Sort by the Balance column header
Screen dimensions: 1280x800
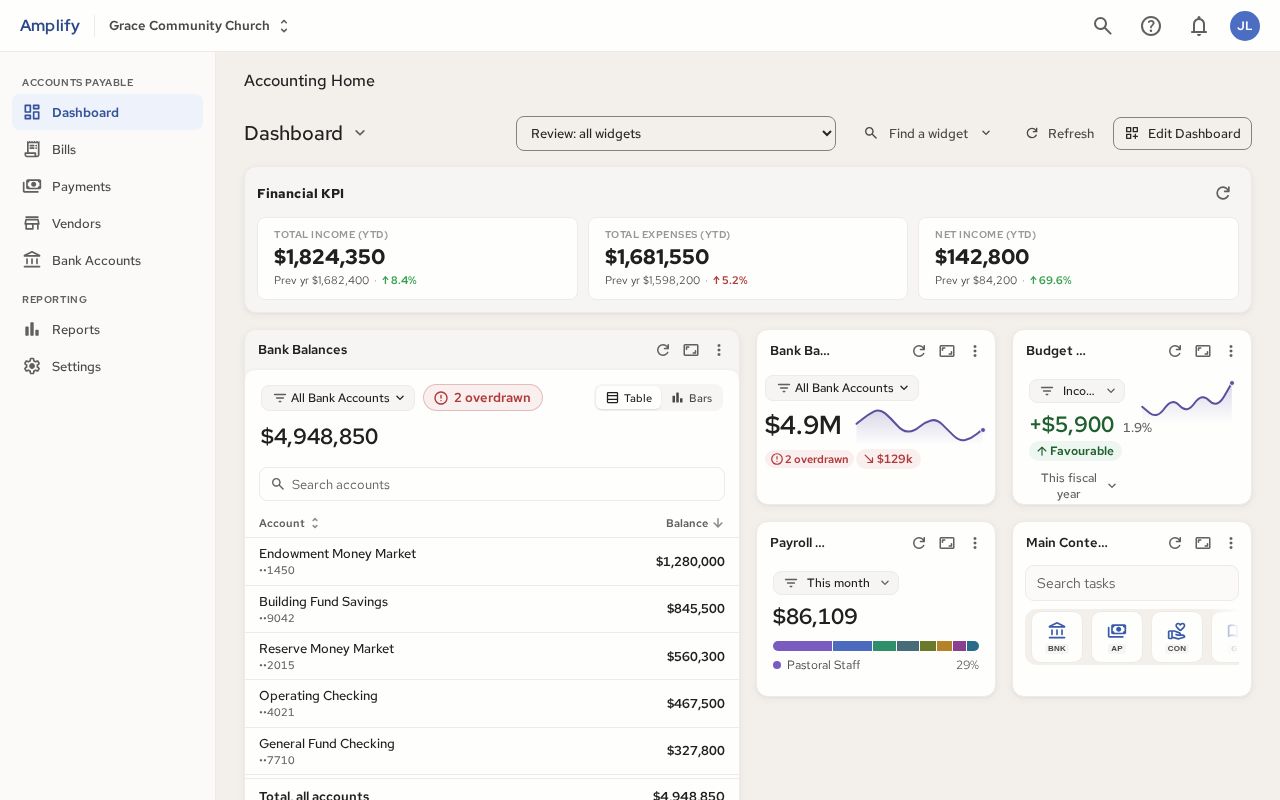coord(695,523)
